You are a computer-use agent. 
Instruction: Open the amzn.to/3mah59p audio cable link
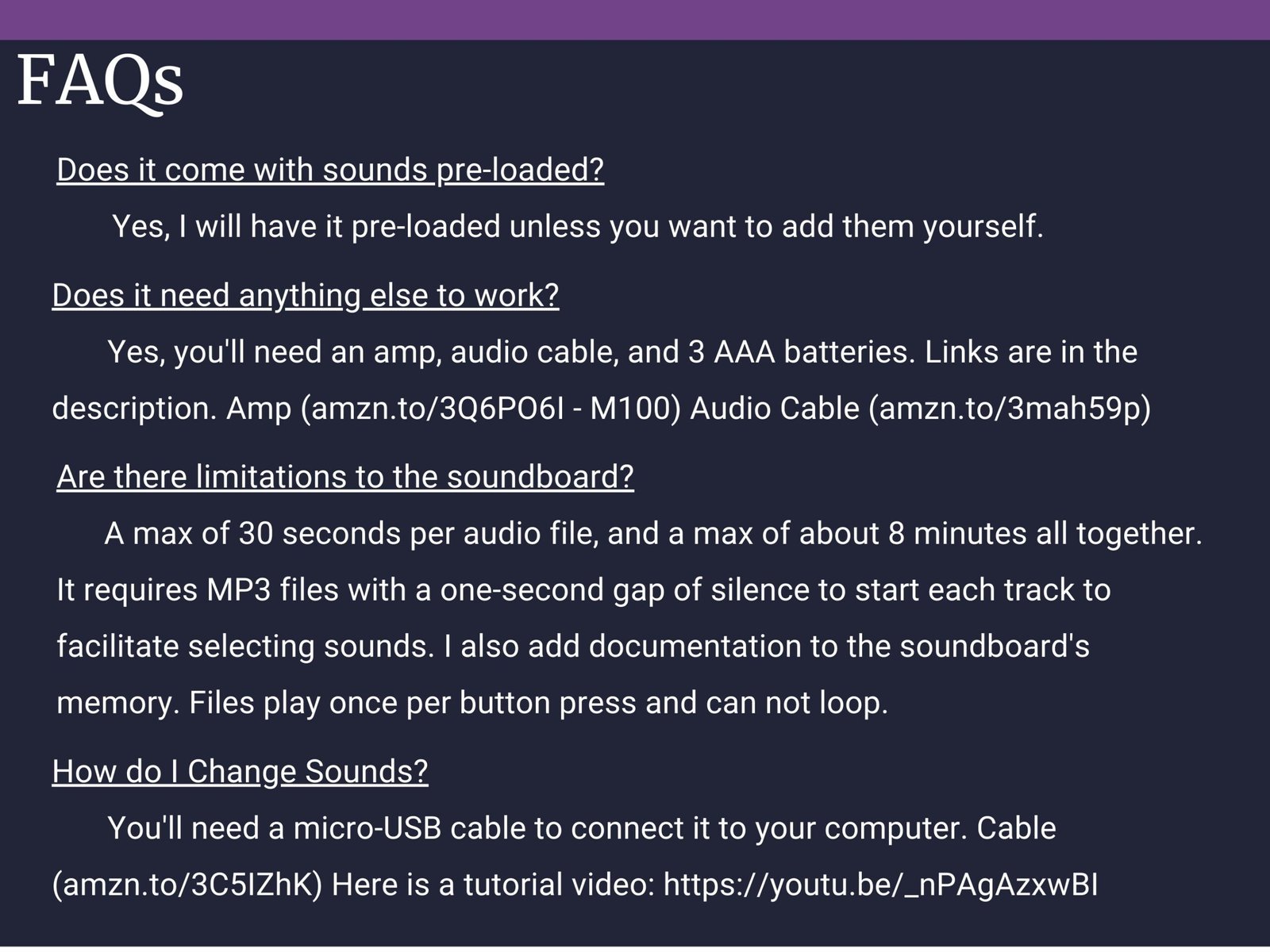[1010, 409]
